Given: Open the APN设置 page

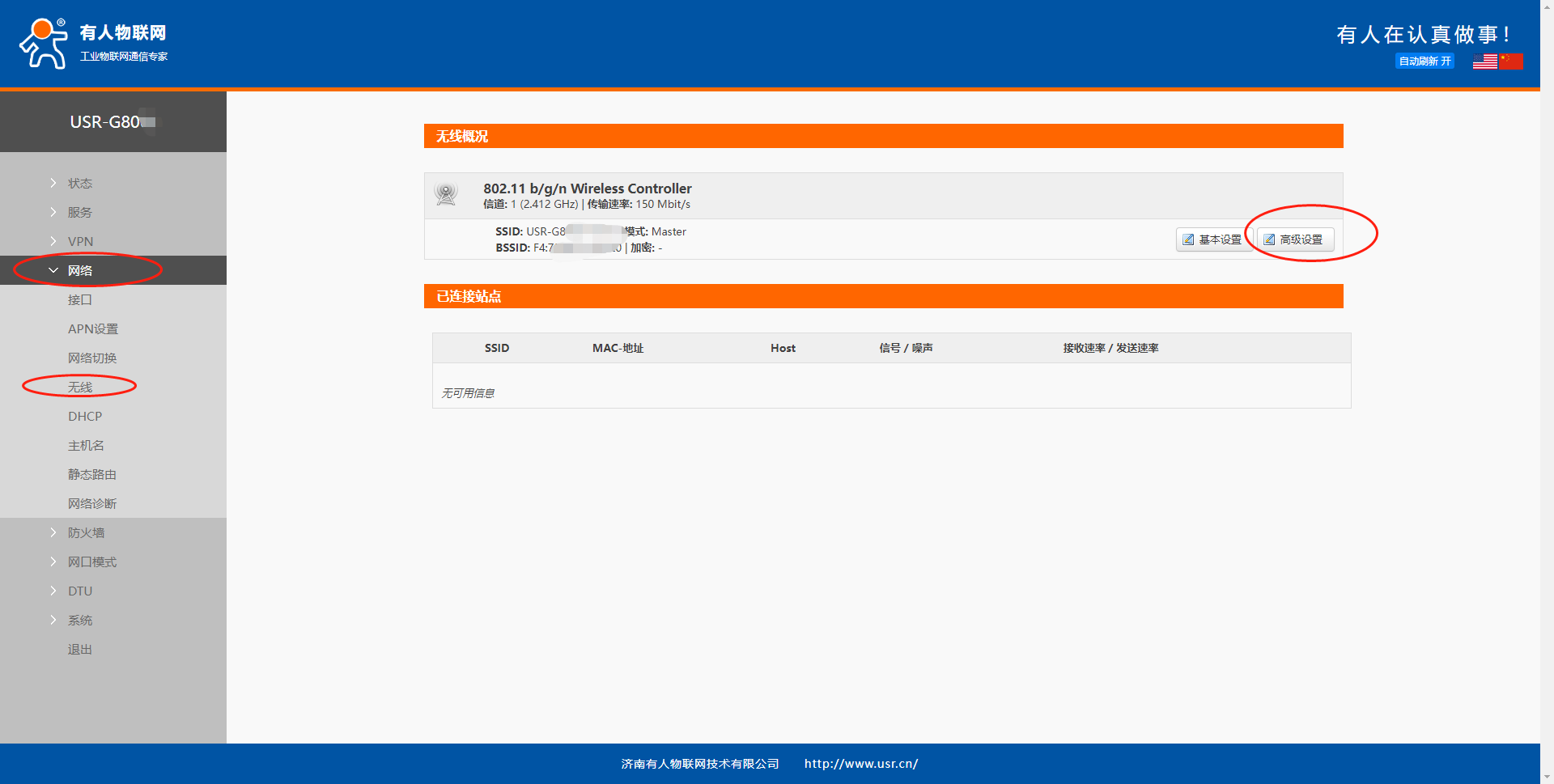Looking at the screenshot, I should coord(92,329).
